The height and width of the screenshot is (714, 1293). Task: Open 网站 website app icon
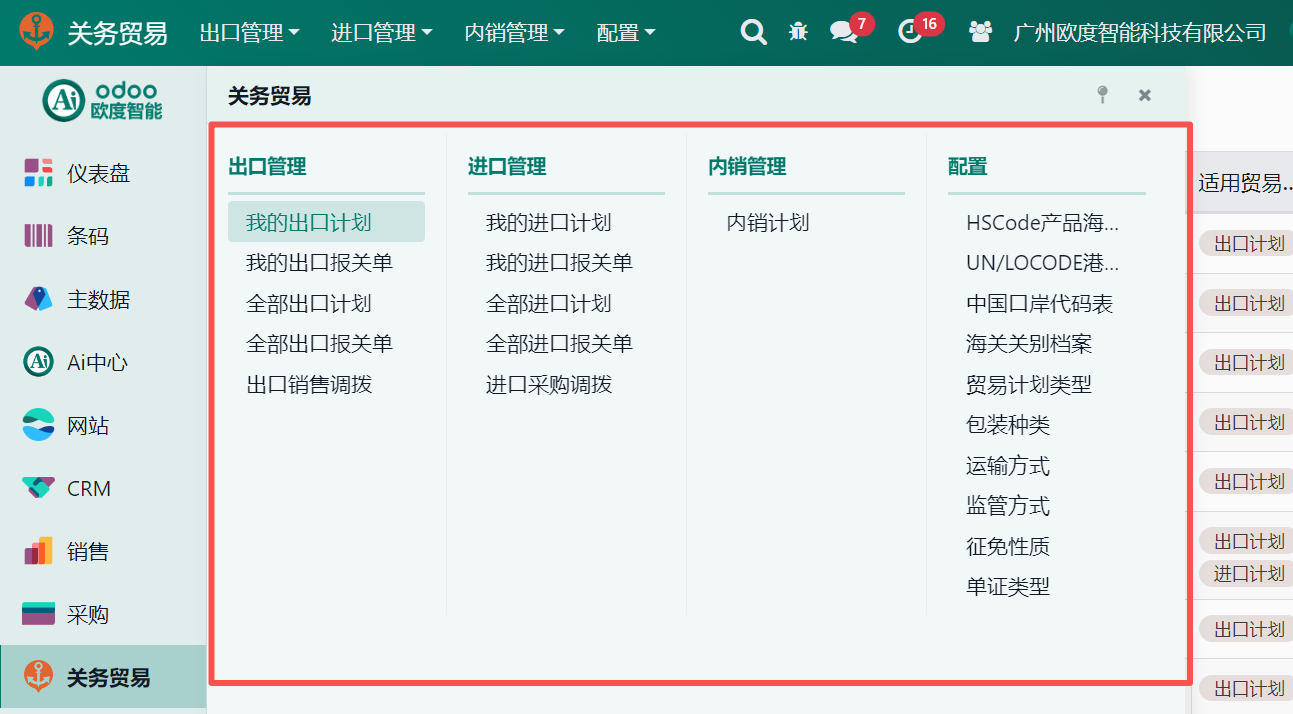(38, 425)
